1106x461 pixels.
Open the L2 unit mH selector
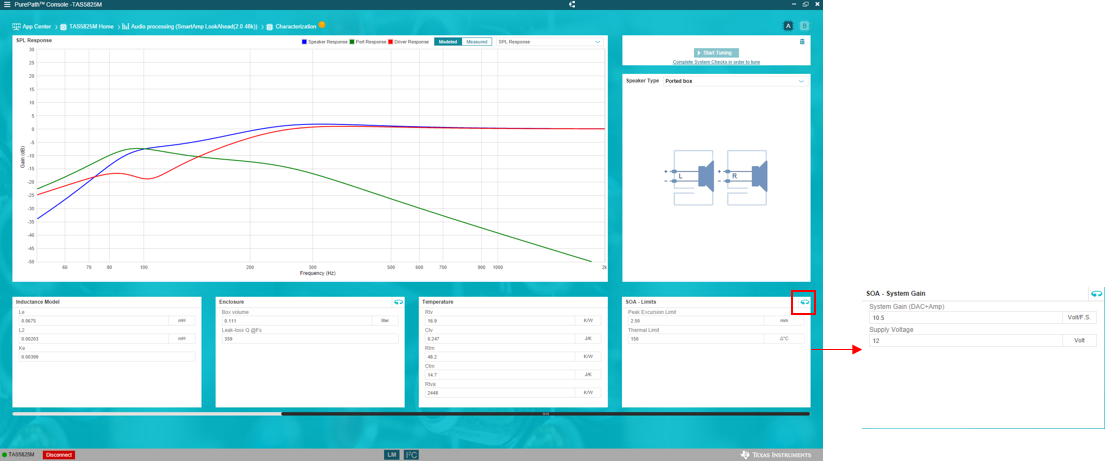click(182, 338)
